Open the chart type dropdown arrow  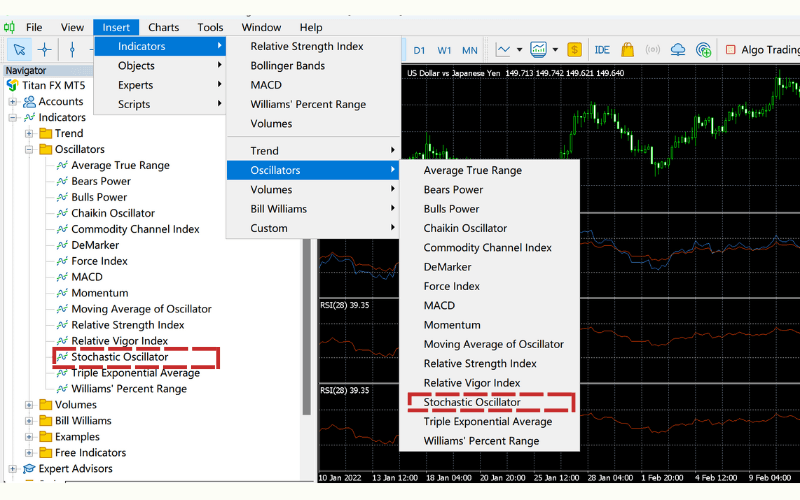pyautogui.click(x=518, y=49)
